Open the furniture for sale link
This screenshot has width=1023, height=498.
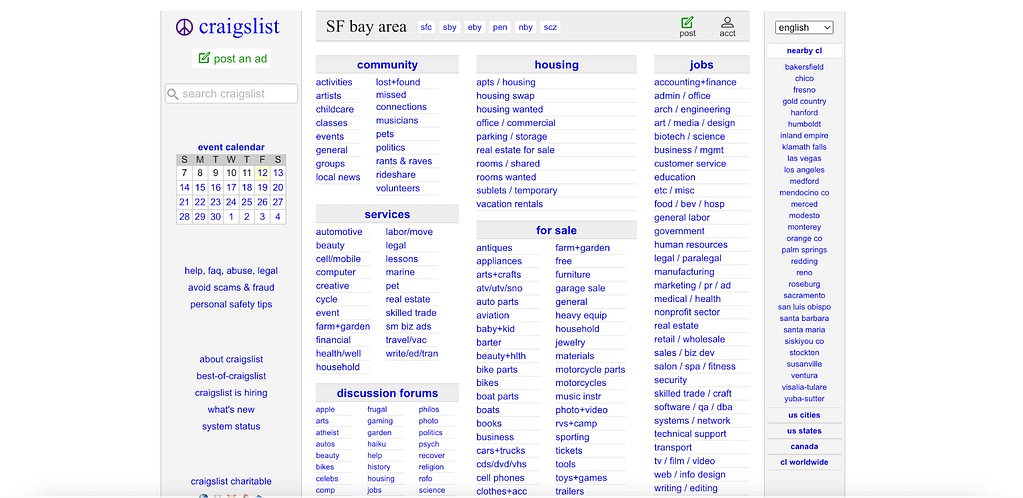pos(573,275)
